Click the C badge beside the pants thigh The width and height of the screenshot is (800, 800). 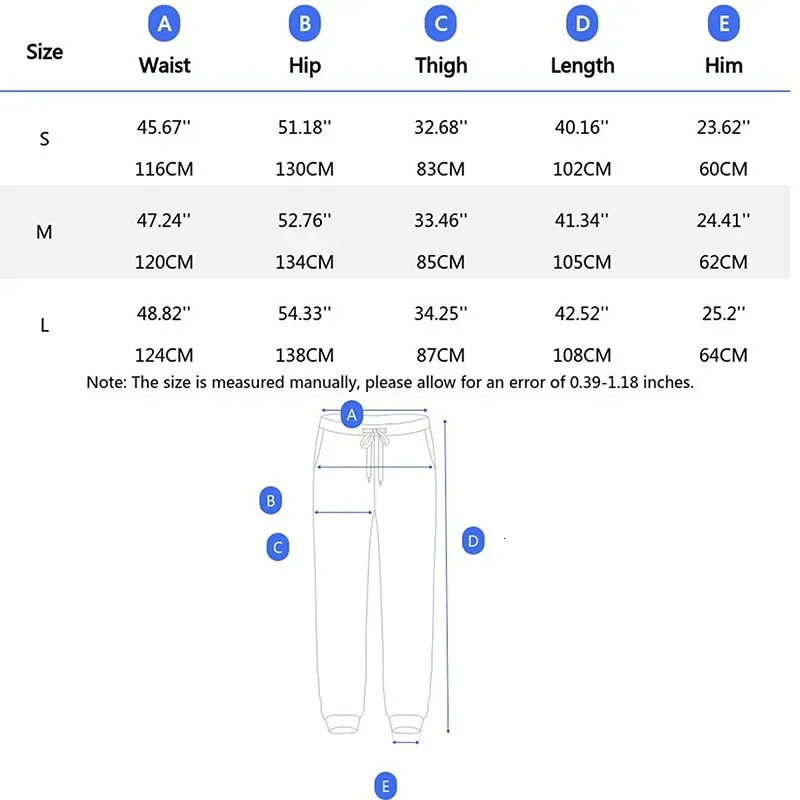278,547
